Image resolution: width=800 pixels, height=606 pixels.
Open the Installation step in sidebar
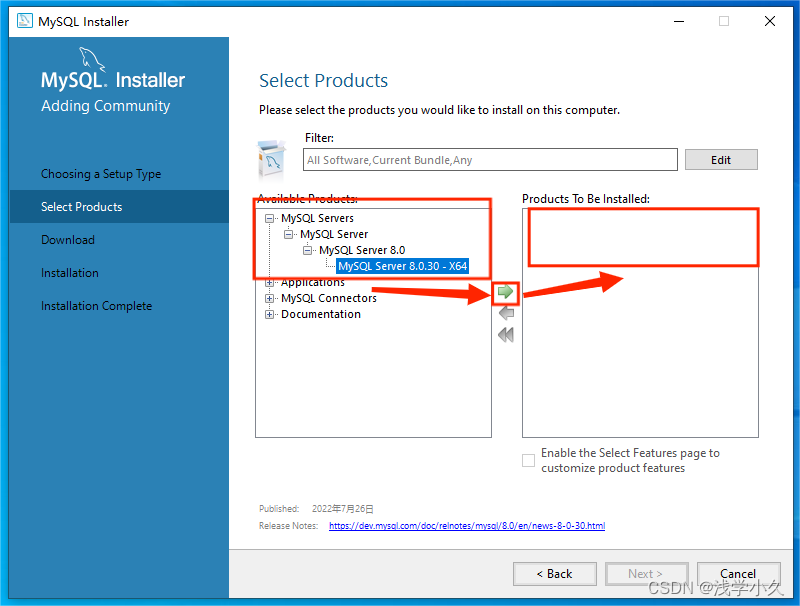click(x=70, y=273)
